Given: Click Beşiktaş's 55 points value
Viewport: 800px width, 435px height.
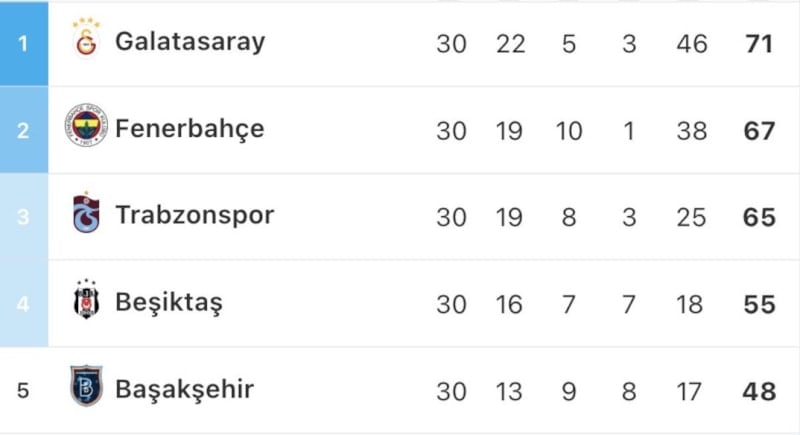Looking at the screenshot, I should (760, 304).
